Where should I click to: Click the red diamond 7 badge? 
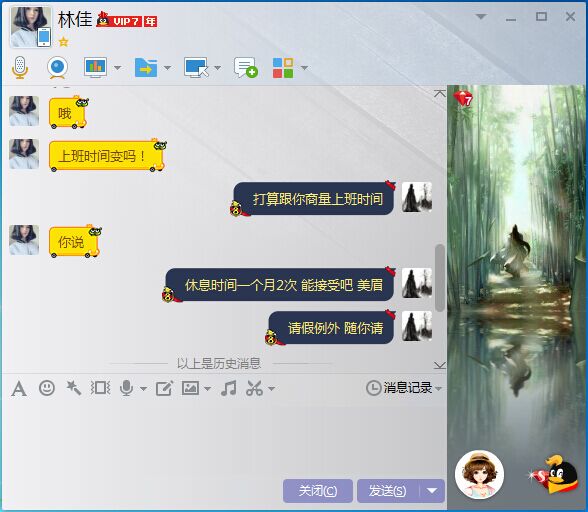463,98
